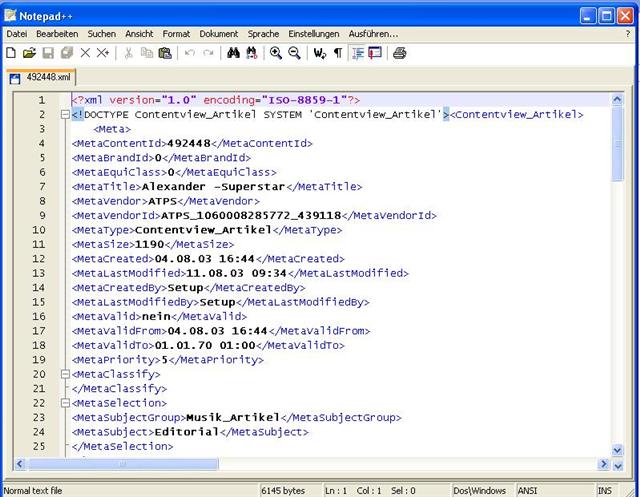This screenshot has height=497, width=640.
Task: Print the document with the printer icon
Action: pyautogui.click(x=400, y=53)
